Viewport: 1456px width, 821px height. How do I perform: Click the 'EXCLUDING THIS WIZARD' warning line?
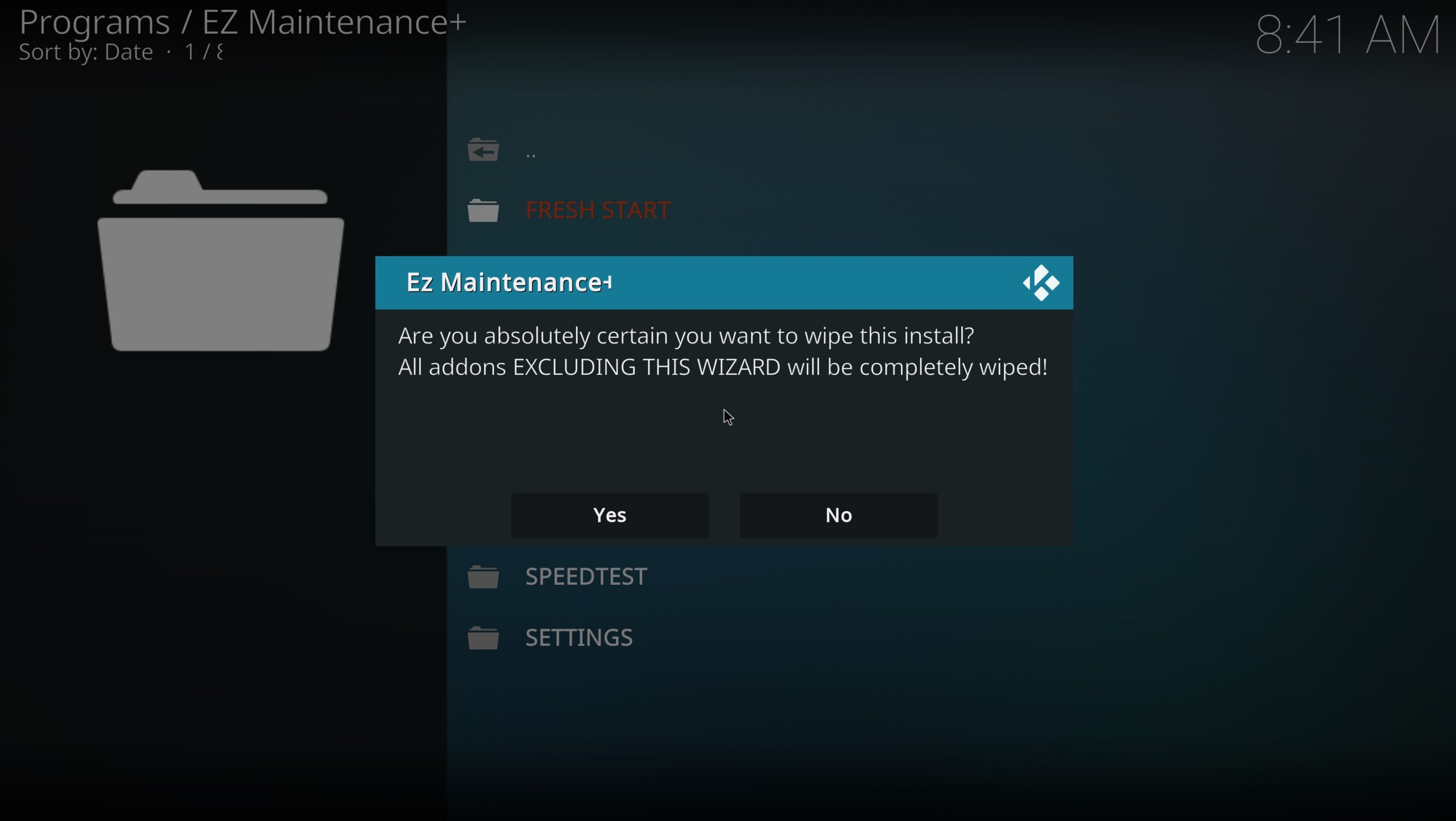coord(722,367)
